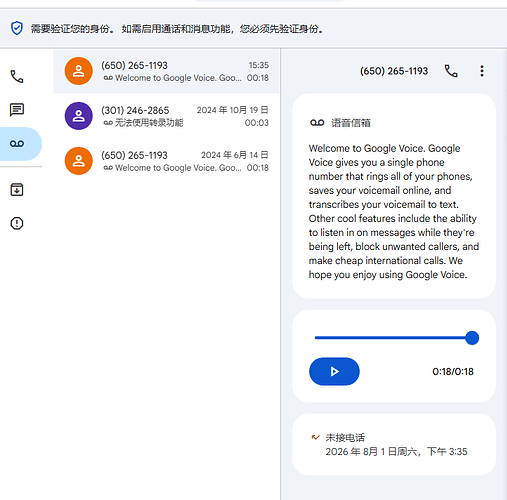Click the (650) 265-1193 header number
507x500 pixels.
pyautogui.click(x=394, y=71)
